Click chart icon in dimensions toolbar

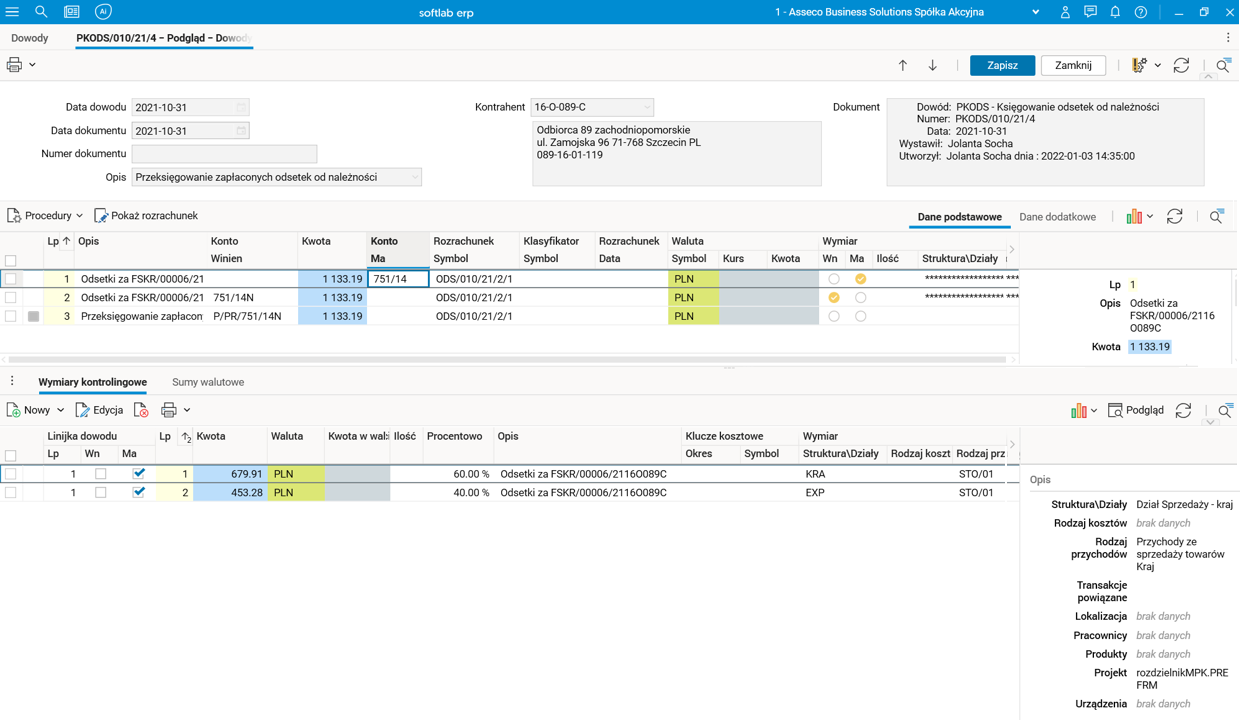(1078, 410)
